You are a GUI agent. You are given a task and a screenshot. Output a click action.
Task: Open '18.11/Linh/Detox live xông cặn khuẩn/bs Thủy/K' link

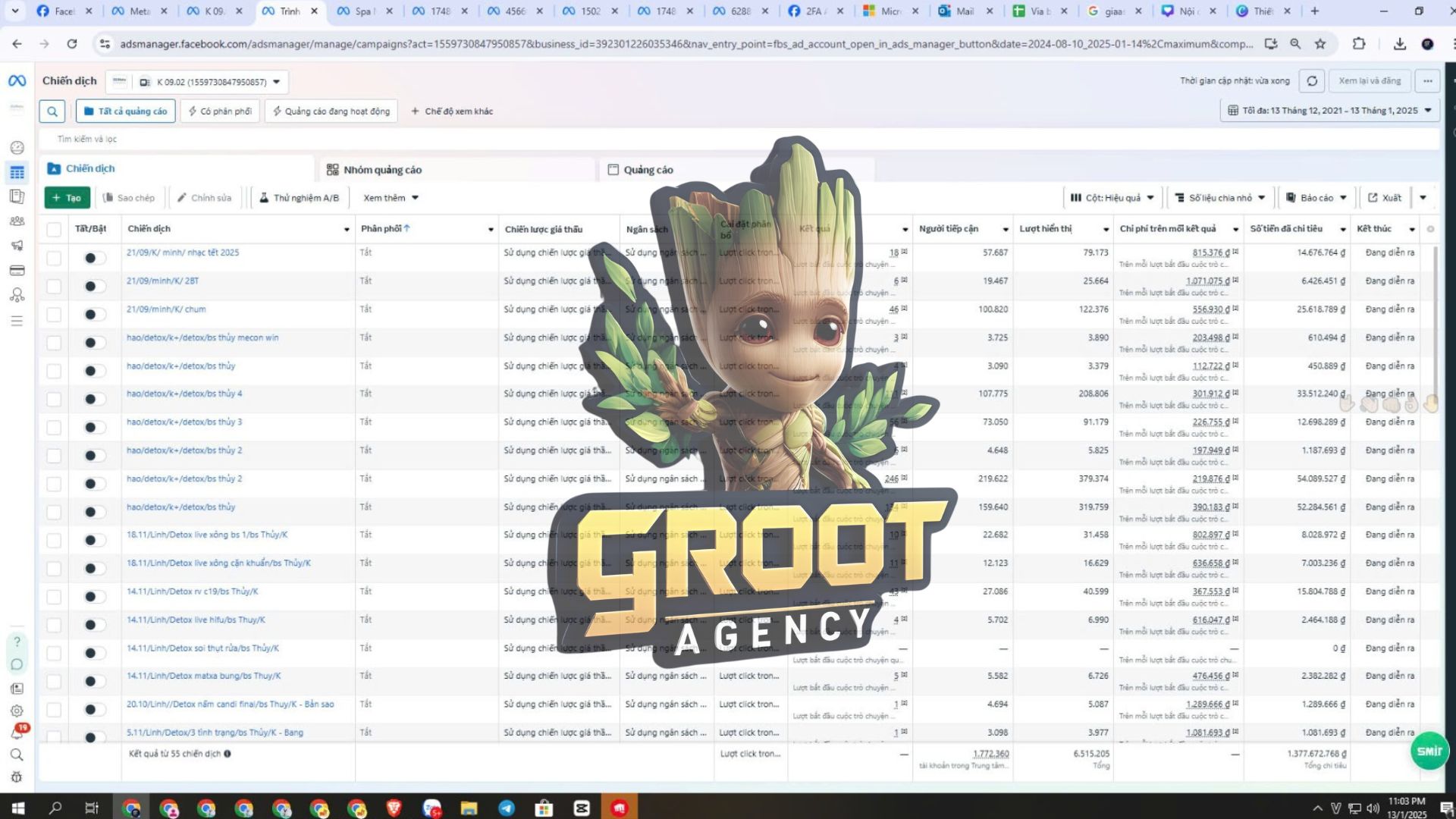click(218, 563)
